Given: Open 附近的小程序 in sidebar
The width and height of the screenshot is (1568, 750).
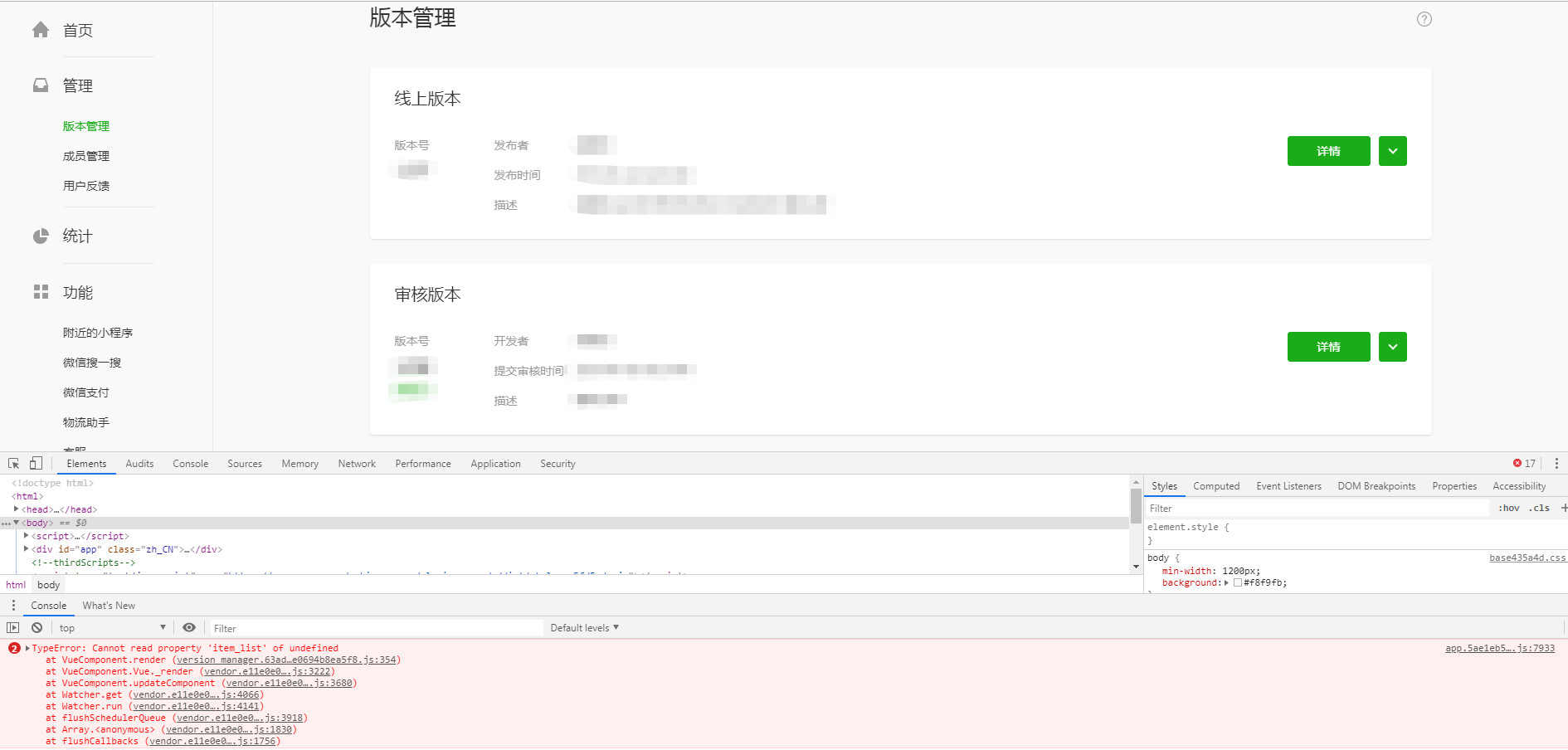Looking at the screenshot, I should tap(98, 333).
